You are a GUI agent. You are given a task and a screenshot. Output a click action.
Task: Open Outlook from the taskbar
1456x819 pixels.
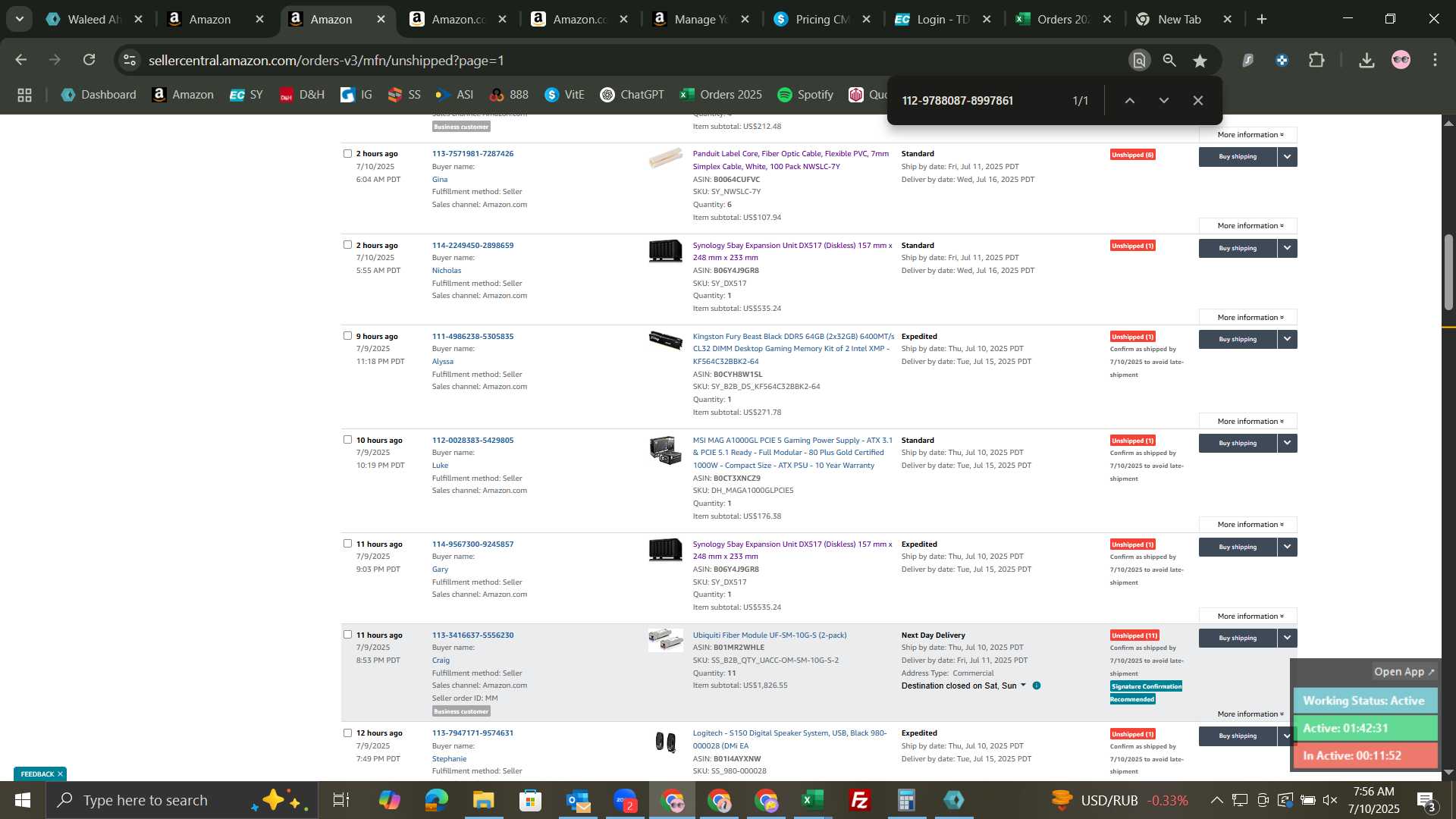click(577, 800)
